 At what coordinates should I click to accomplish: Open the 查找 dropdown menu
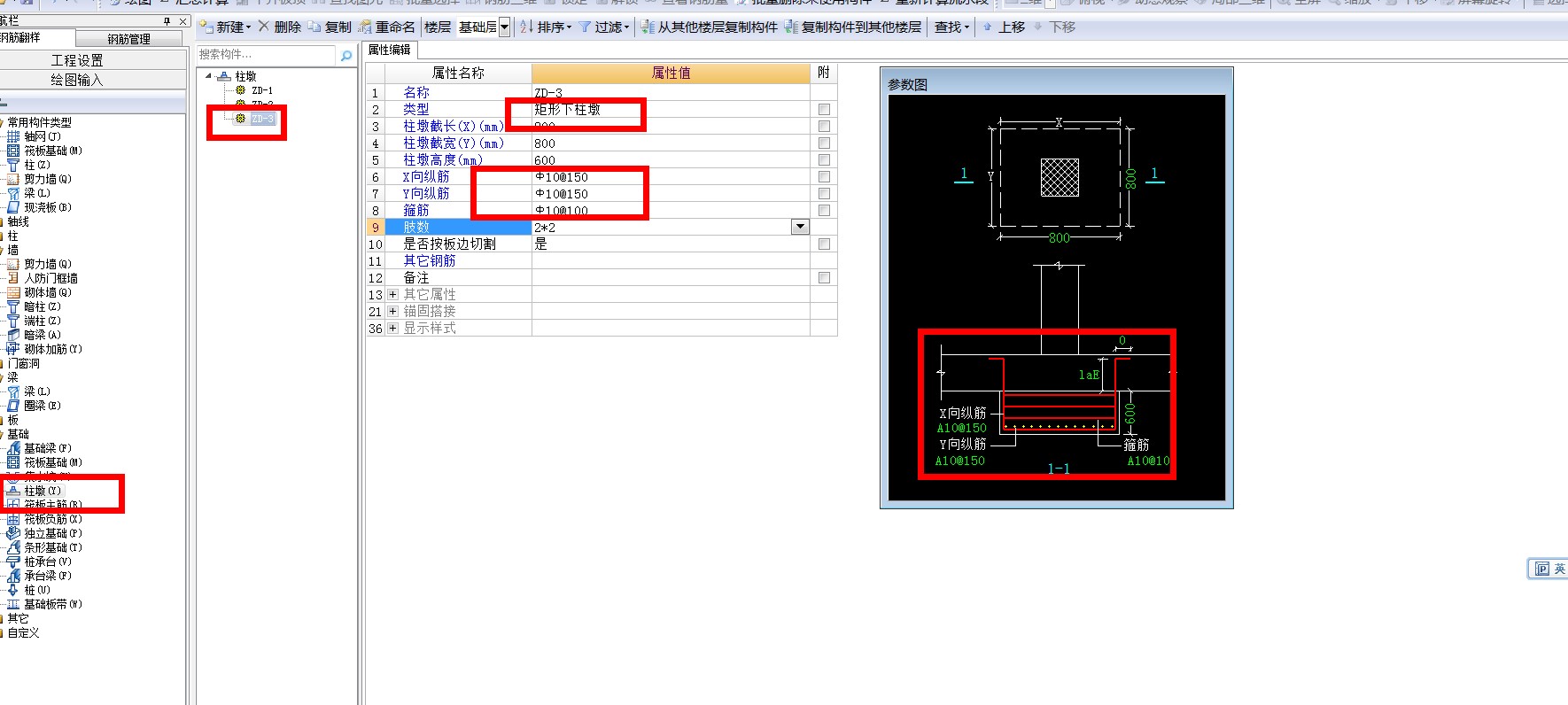(952, 27)
